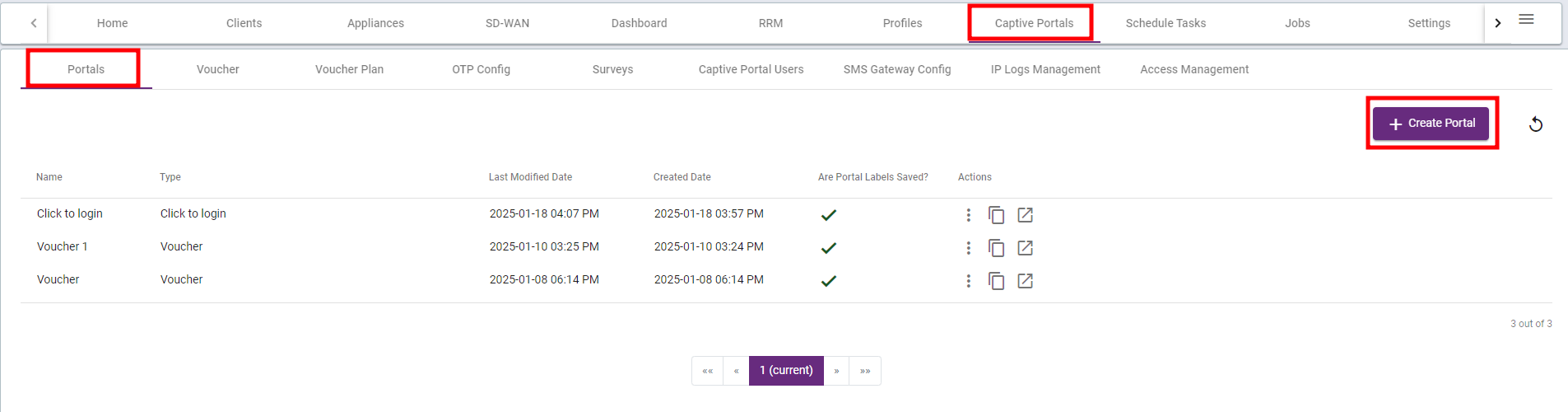1568x412 pixels.
Task: Sort by Last Modified Date column header
Action: (x=530, y=177)
